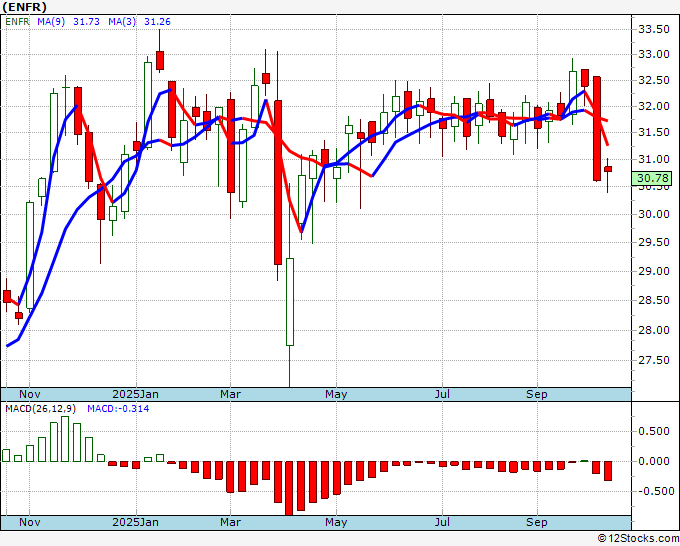Image resolution: width=680 pixels, height=546 pixels.
Task: Click the 33.00 price axis label
Action: click(654, 55)
